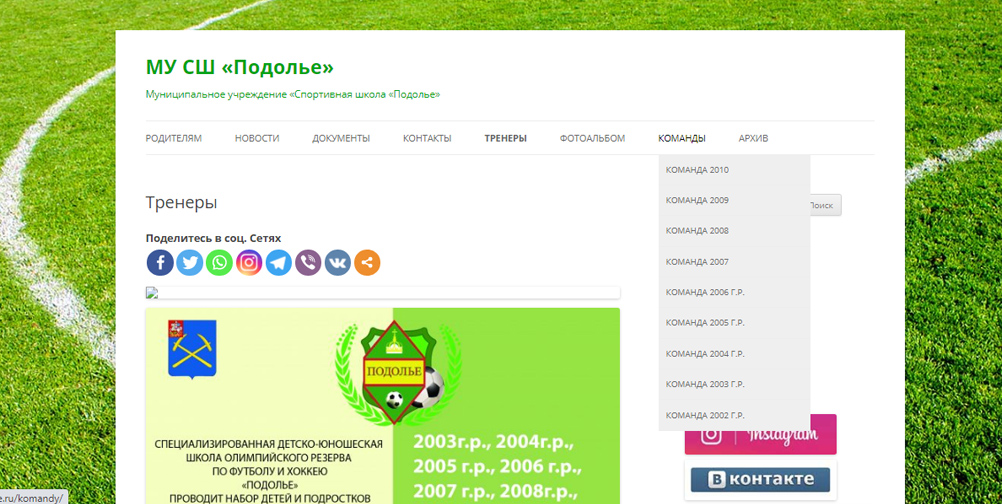1002x504 pixels.
Task: Open the Подолье recruitment poster image
Action: [382, 405]
